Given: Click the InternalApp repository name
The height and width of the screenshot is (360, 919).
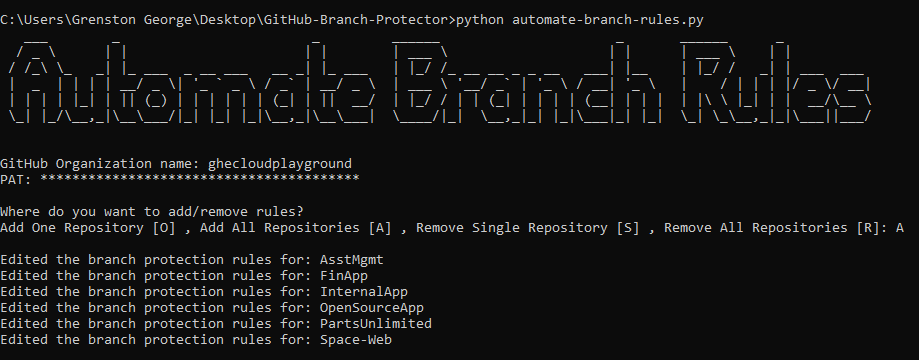Looking at the screenshot, I should point(363,291).
